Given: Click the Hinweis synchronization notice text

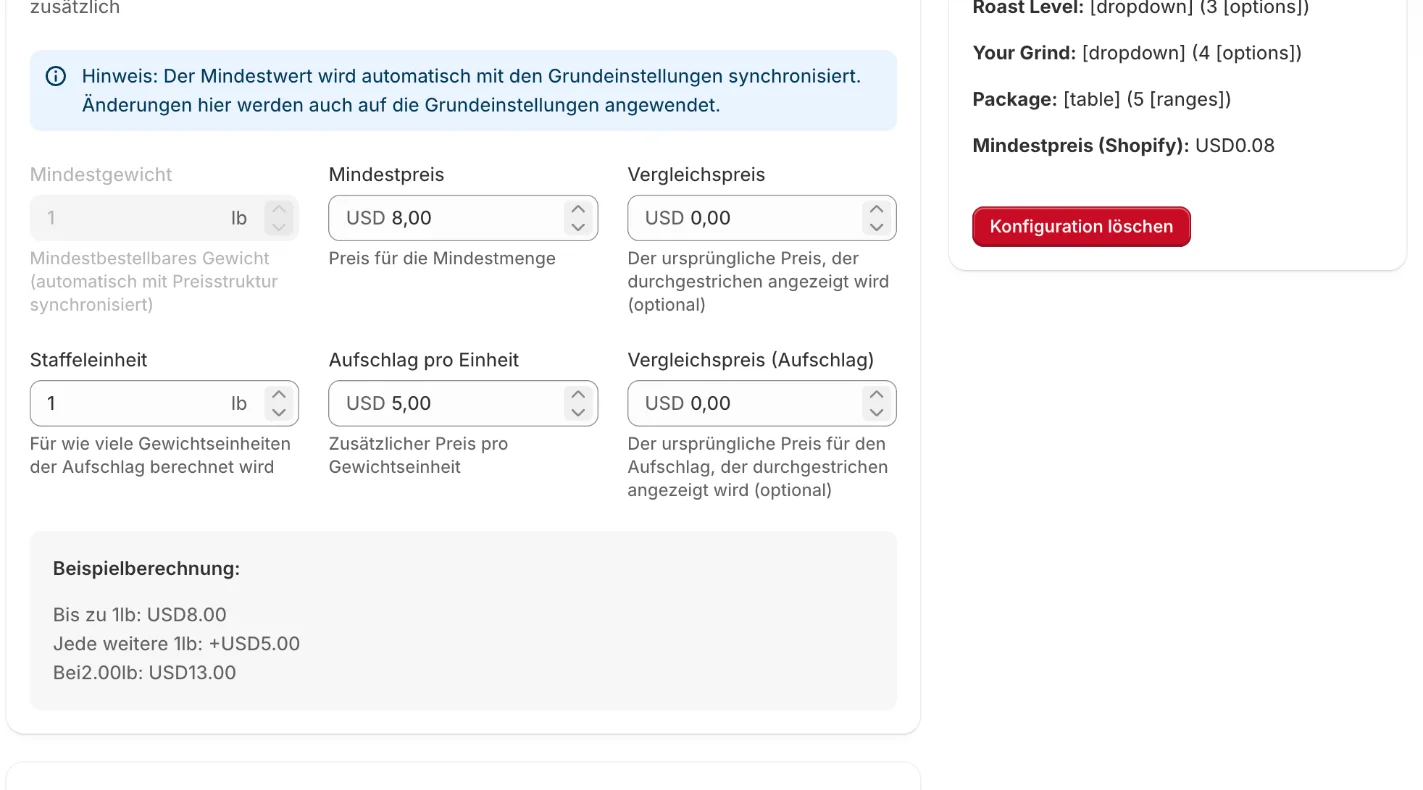Looking at the screenshot, I should click(x=471, y=90).
